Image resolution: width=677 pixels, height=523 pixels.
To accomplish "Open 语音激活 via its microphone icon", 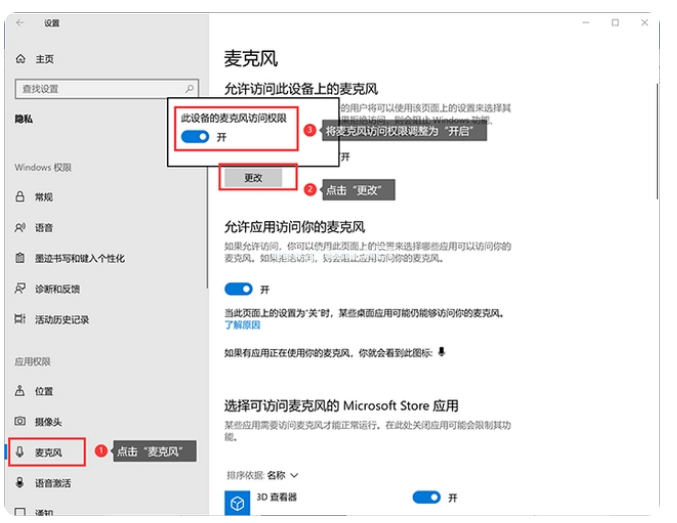I will click(21, 483).
